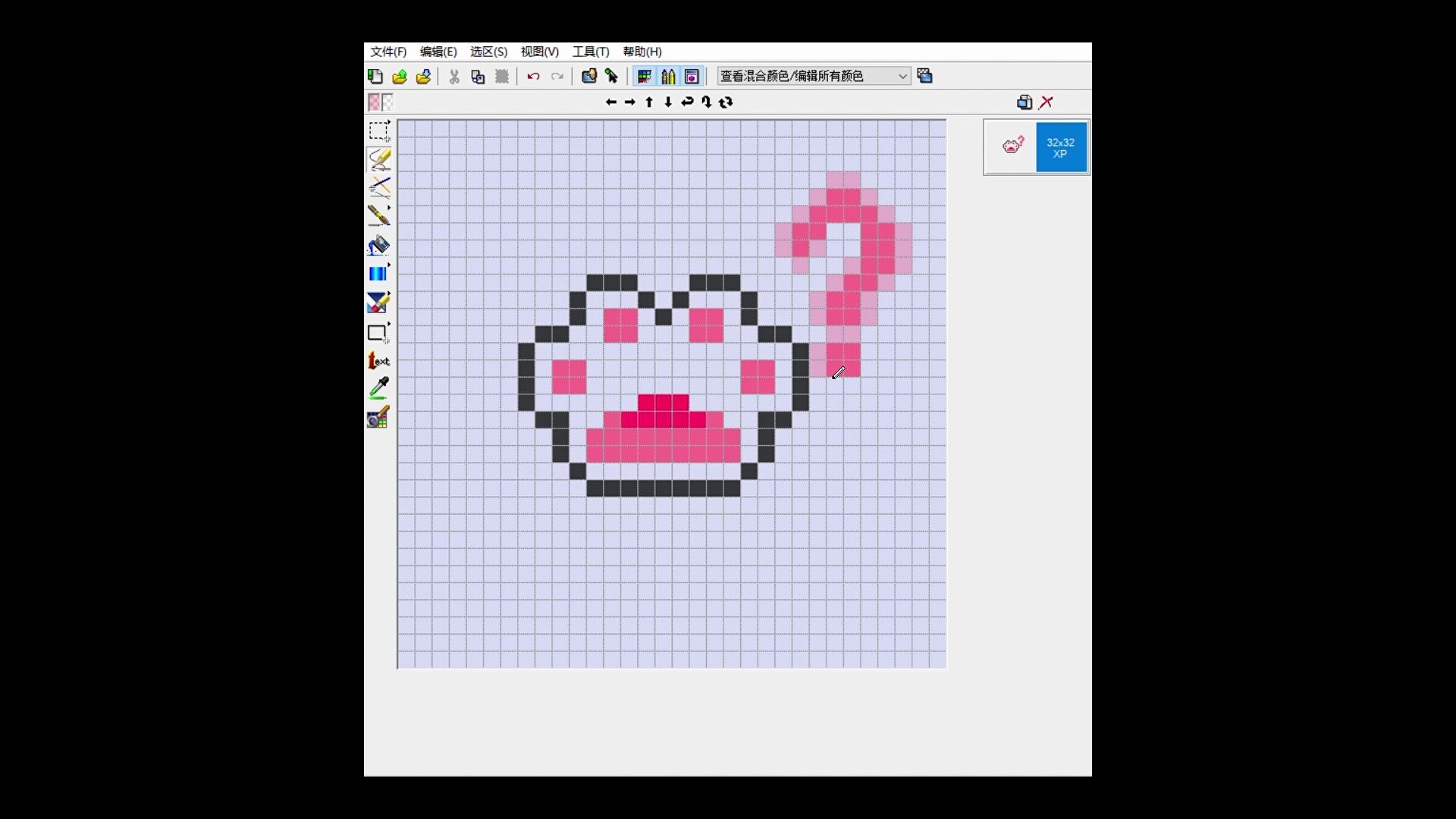The image size is (1456, 819).
Task: Select the Gradient tool
Action: (377, 274)
